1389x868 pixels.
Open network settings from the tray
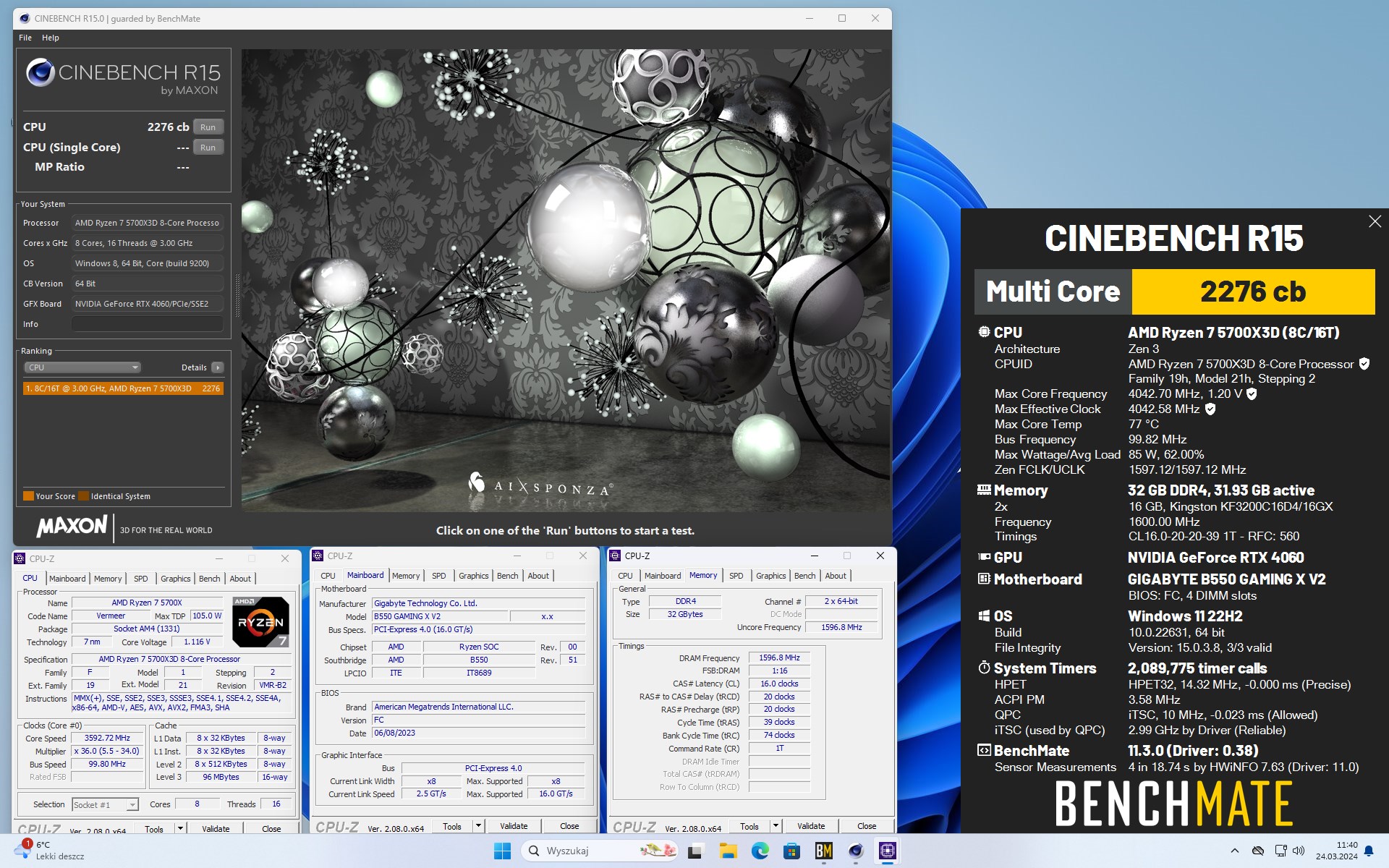(x=1280, y=851)
